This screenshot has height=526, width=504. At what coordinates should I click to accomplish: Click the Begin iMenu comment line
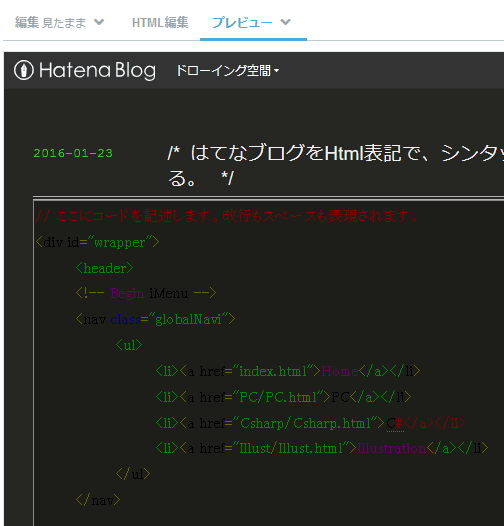146,293
